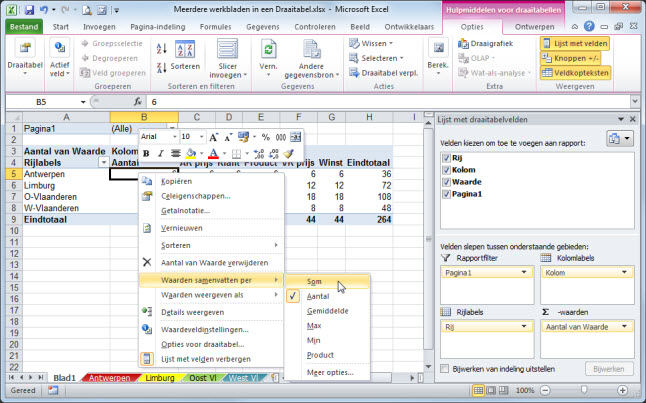Click the Bijwerken button
The image size is (646, 403).
point(609,369)
